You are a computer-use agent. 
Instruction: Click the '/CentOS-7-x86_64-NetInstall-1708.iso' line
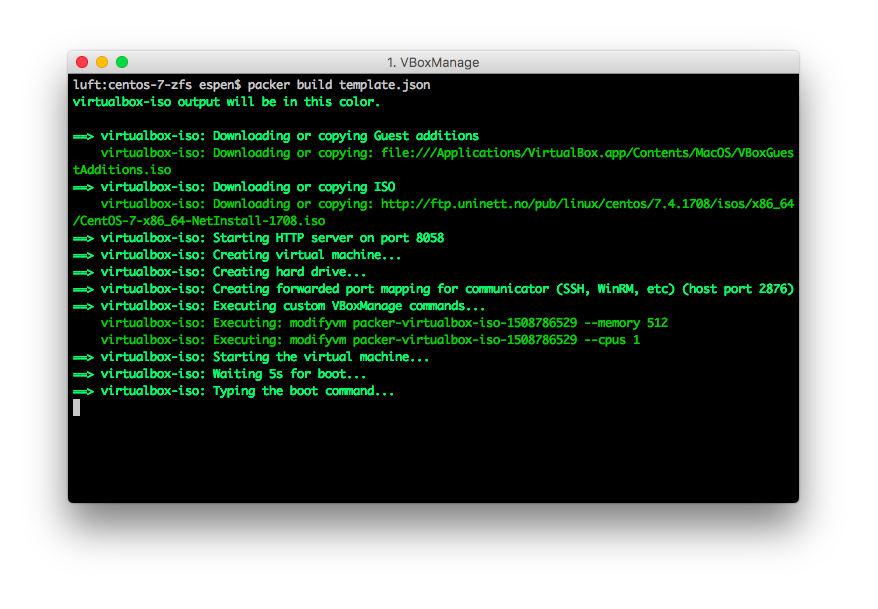pyautogui.click(x=199, y=221)
